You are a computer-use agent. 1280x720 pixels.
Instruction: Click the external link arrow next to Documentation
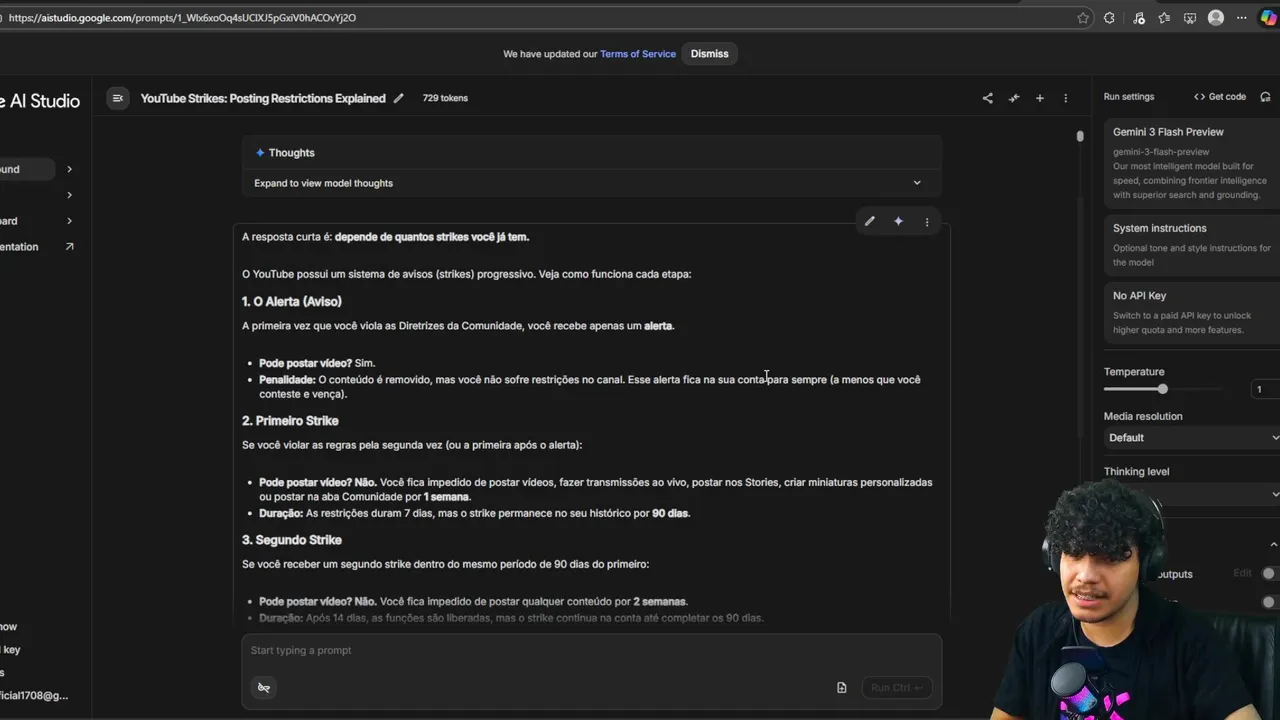coord(69,247)
